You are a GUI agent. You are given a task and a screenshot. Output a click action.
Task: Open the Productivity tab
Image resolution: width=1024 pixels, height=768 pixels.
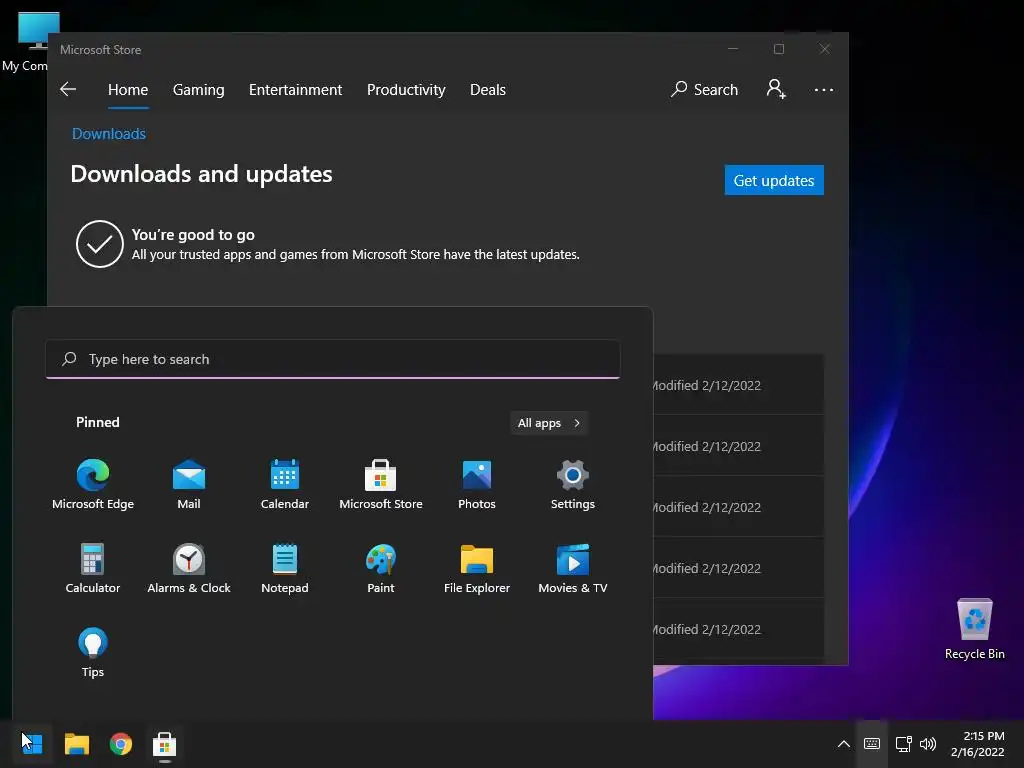(x=406, y=89)
